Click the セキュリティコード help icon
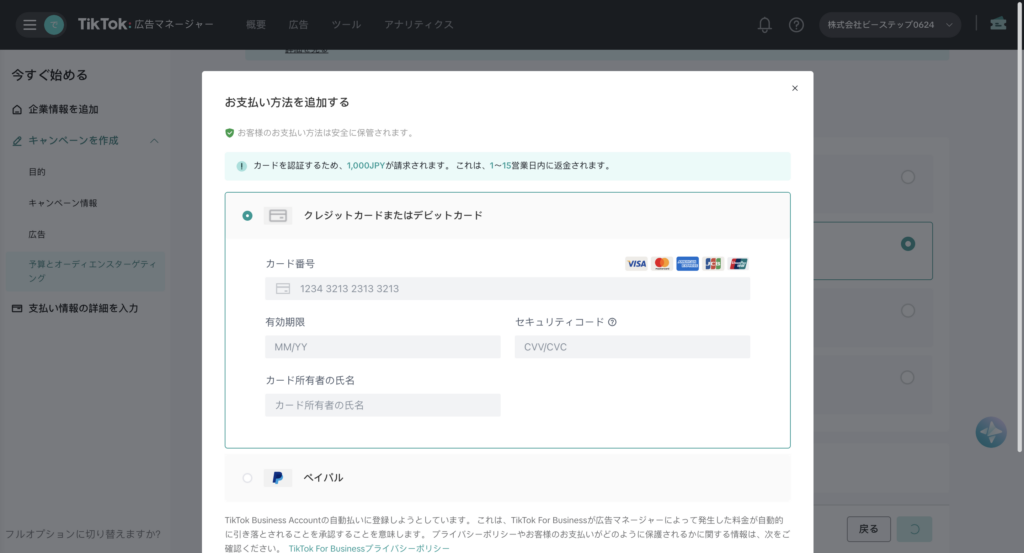 612,322
